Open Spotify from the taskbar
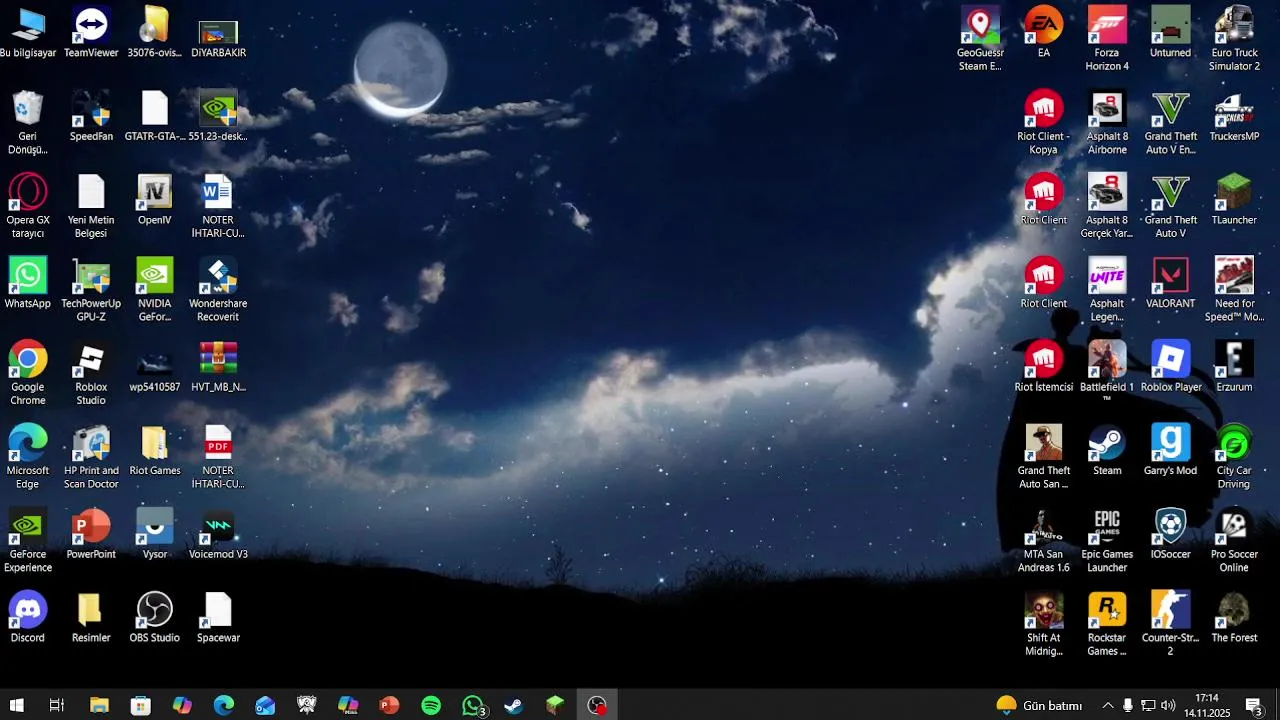Image resolution: width=1280 pixels, height=720 pixels. [x=431, y=706]
